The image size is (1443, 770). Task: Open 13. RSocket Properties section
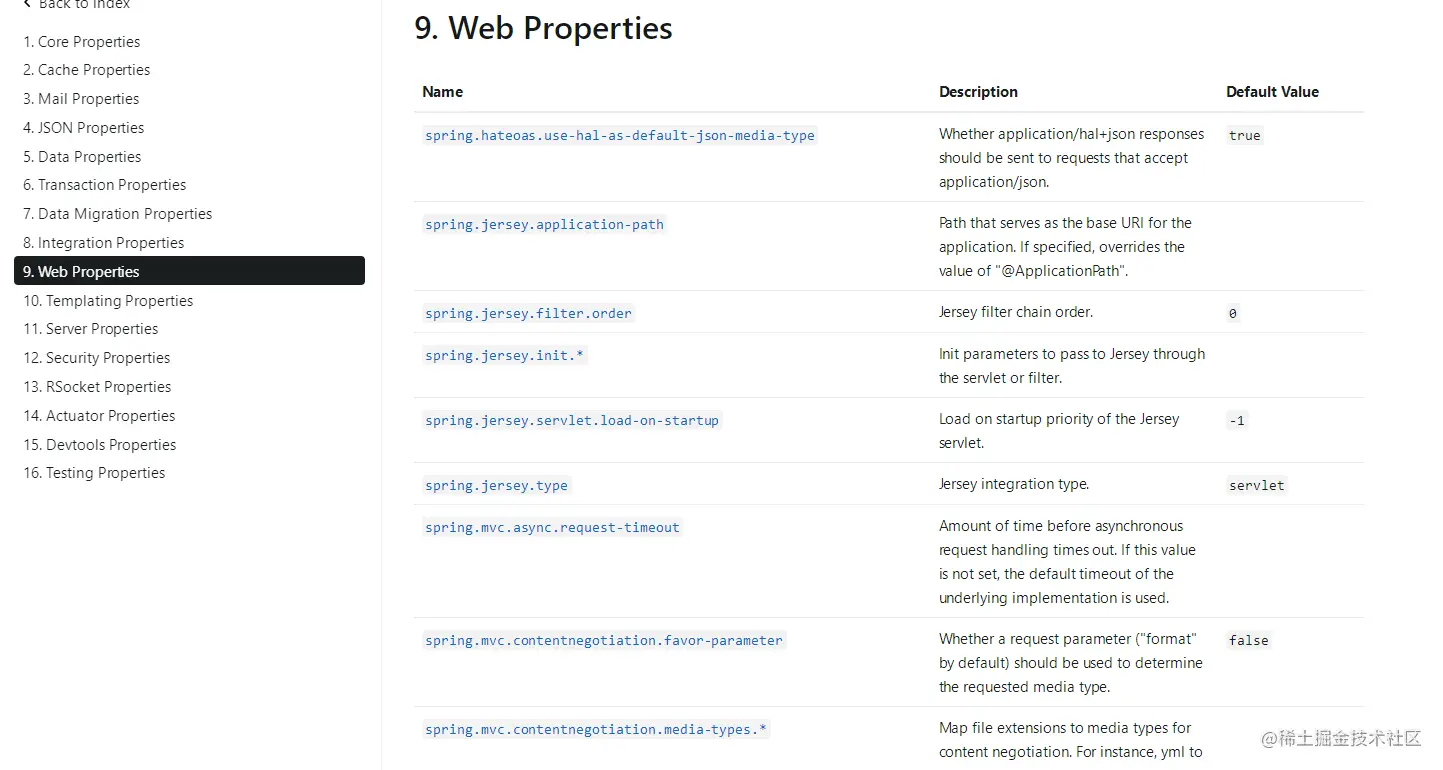coord(97,387)
